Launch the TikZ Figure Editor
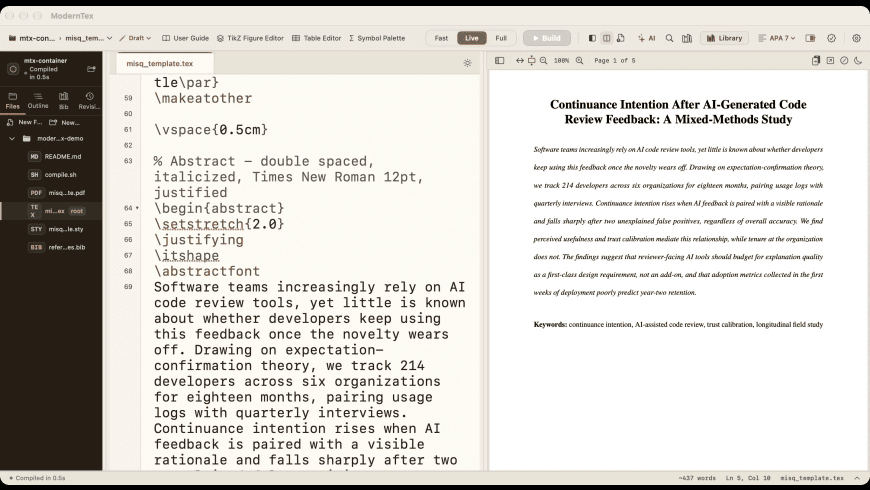870x490 pixels. click(x=250, y=38)
